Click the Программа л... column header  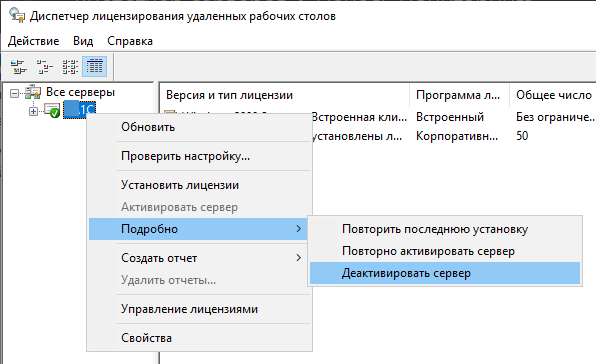tap(459, 95)
